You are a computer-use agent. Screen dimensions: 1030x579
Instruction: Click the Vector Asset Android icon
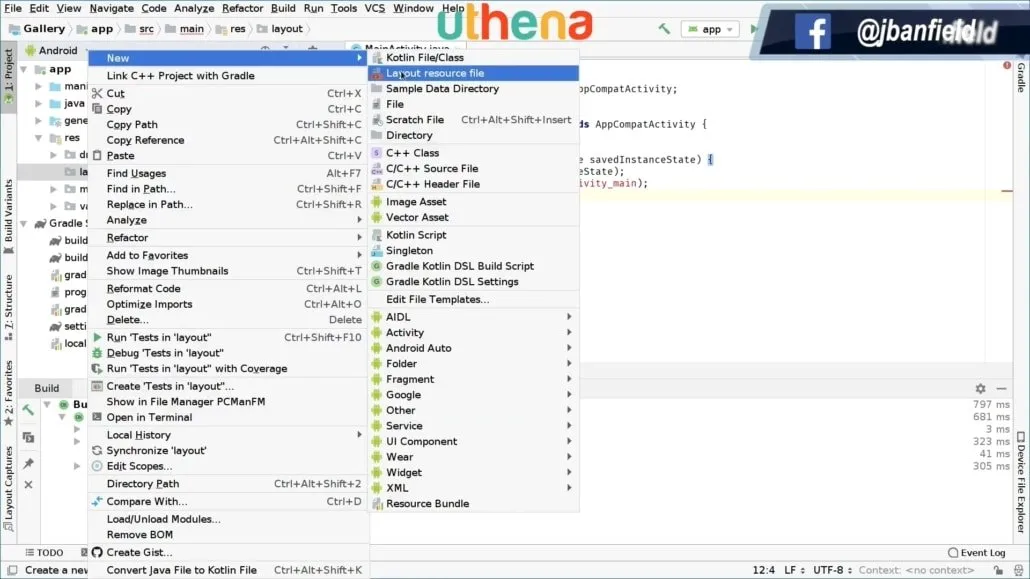376,218
